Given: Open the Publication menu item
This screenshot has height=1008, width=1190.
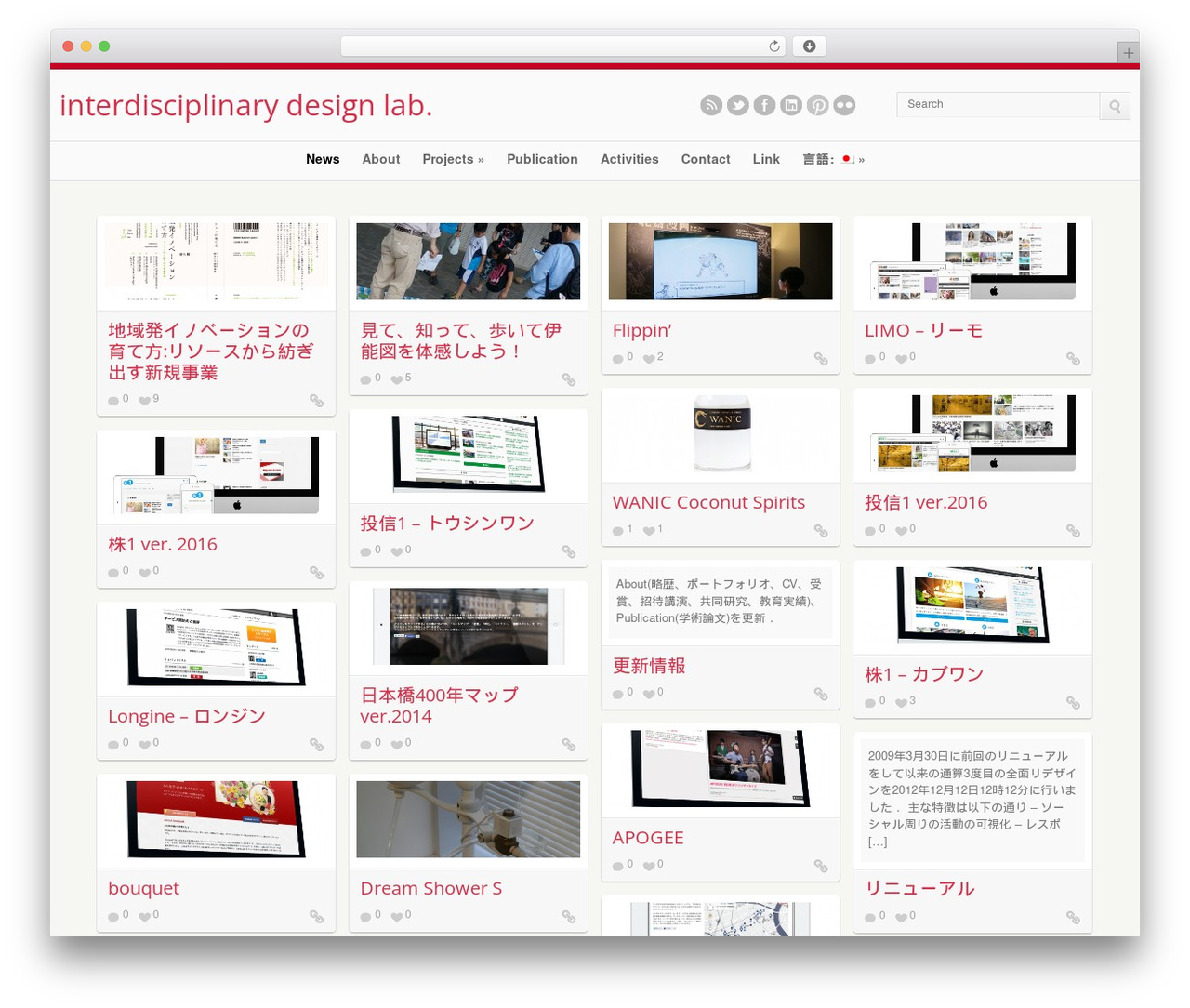Looking at the screenshot, I should tap(542, 159).
